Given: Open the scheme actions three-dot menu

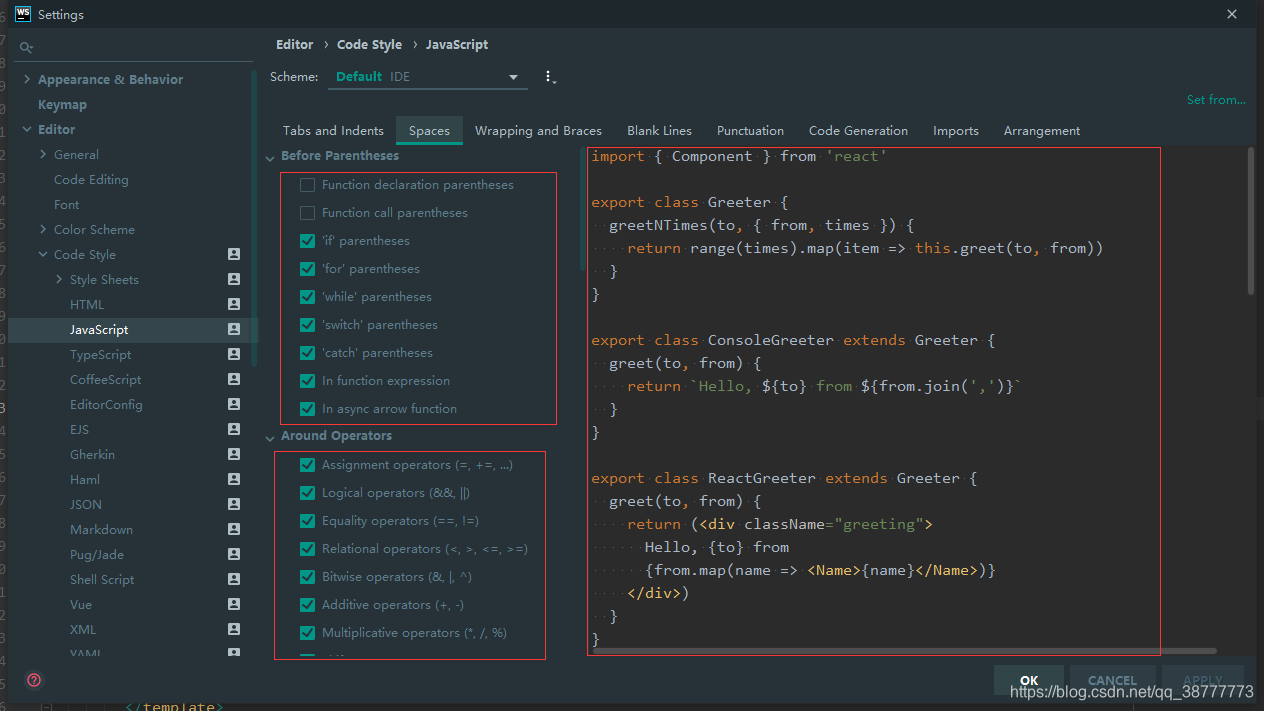Looking at the screenshot, I should pyautogui.click(x=549, y=77).
